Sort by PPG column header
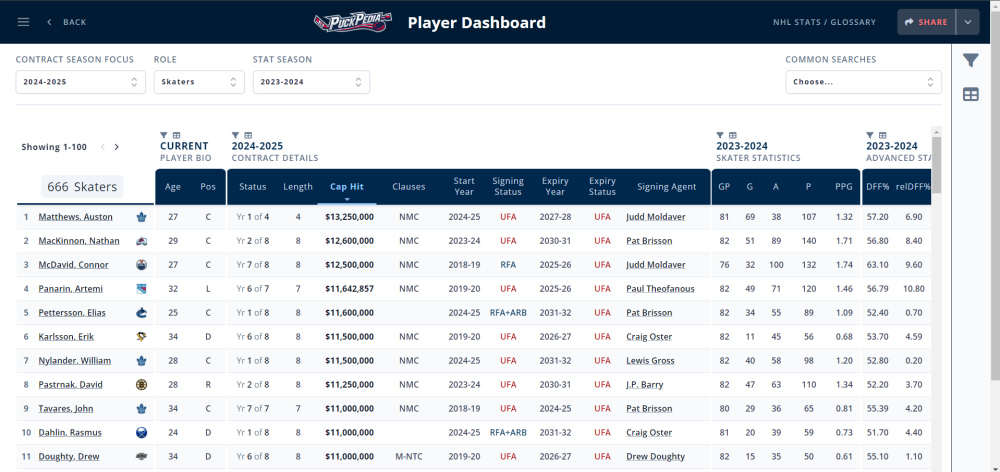This screenshot has height=472, width=1000. click(843, 187)
